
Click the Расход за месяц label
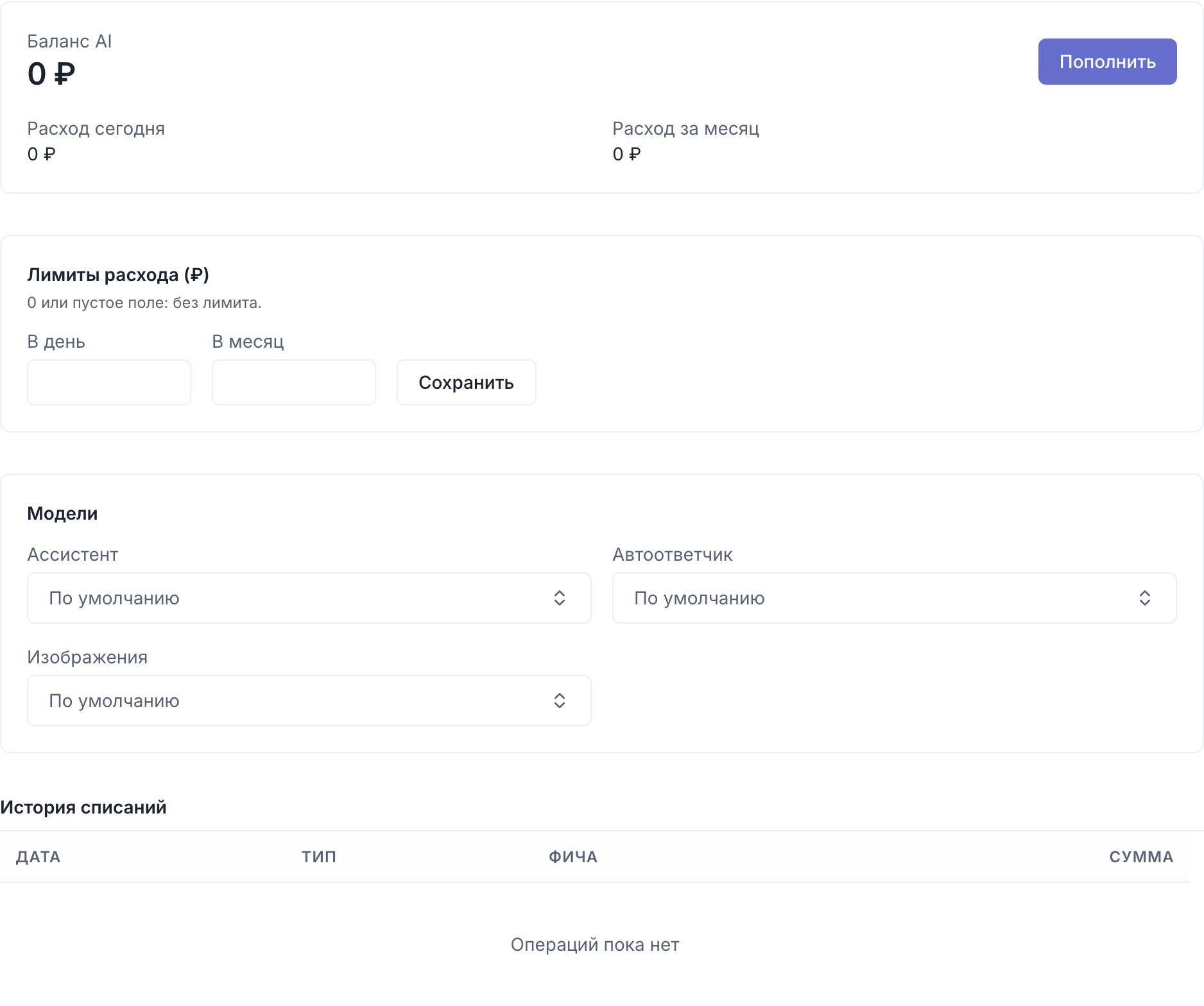(686, 129)
